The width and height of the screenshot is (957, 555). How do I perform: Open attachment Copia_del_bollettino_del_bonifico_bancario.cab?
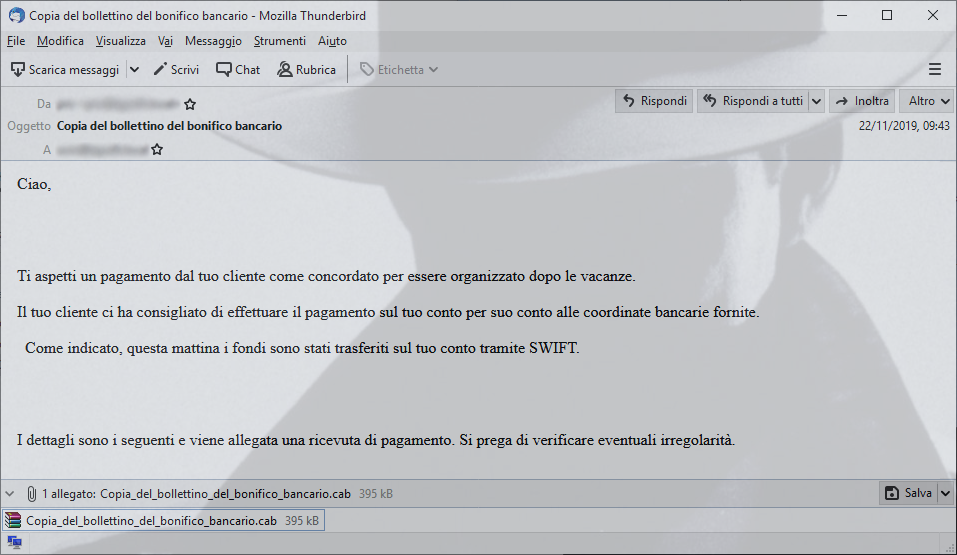164,521
